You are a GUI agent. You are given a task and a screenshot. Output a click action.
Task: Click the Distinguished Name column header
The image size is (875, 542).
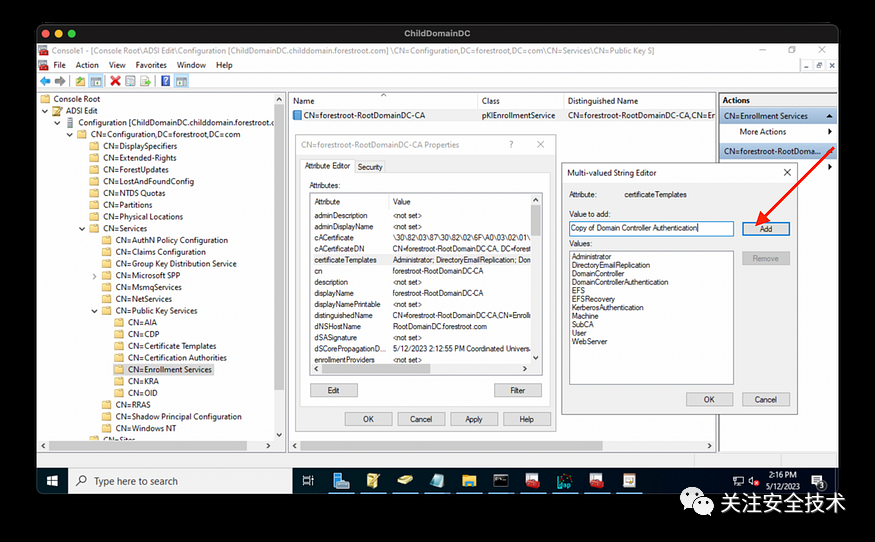pyautogui.click(x=640, y=101)
